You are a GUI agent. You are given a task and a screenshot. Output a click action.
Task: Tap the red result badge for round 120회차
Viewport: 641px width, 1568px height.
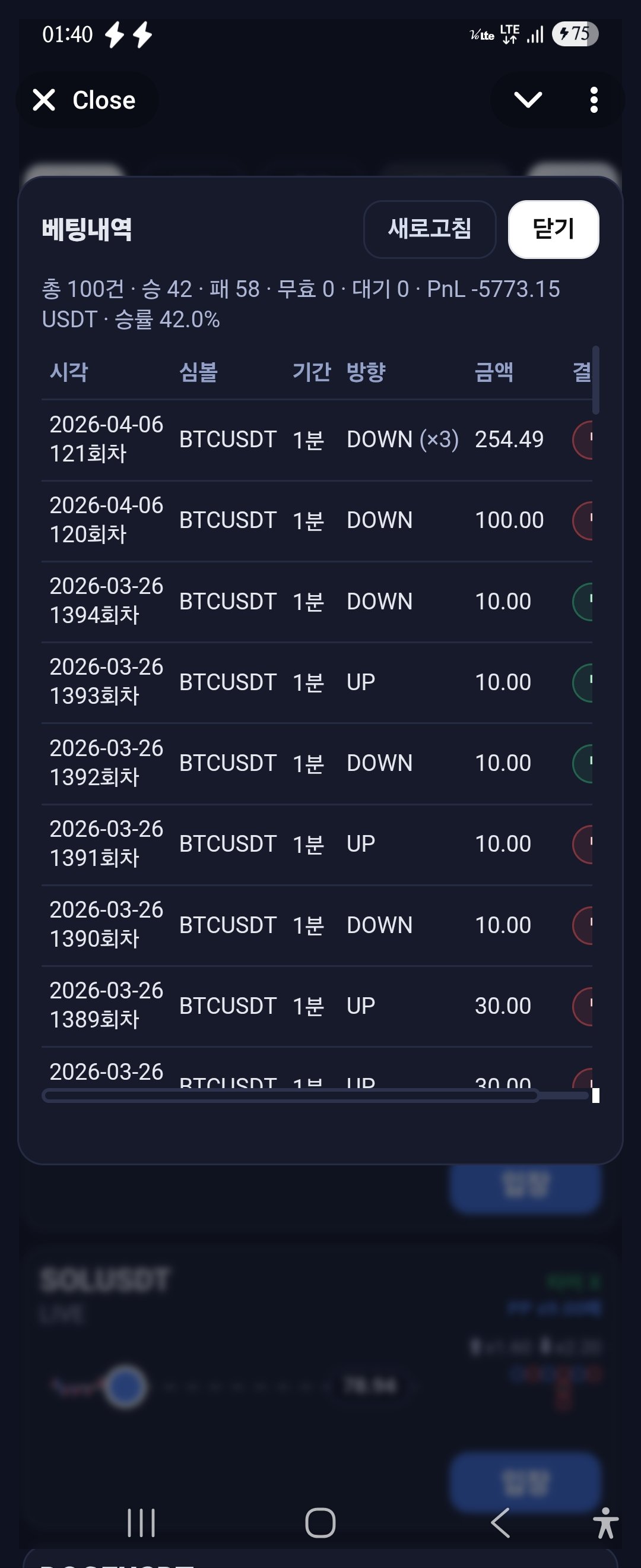(583, 520)
